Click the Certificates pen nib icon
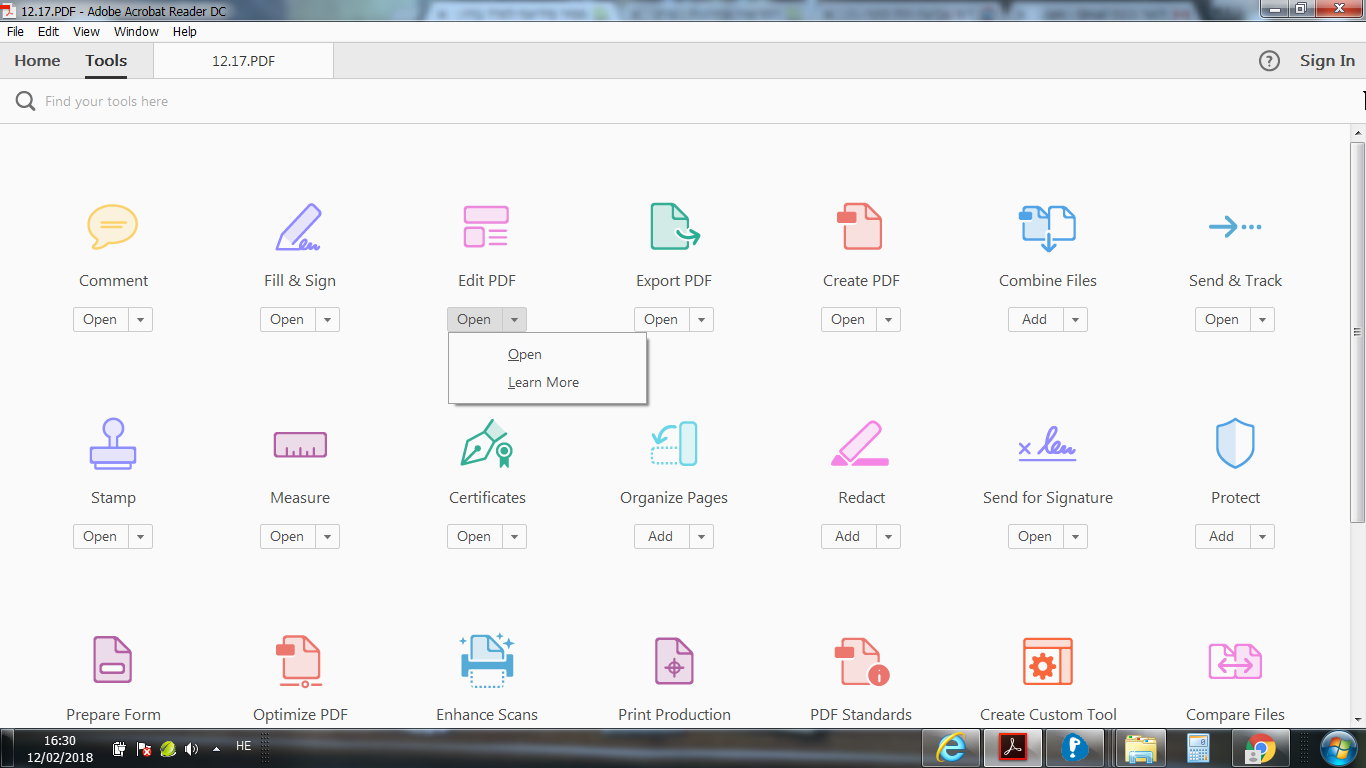The image size is (1366, 768). point(487,444)
